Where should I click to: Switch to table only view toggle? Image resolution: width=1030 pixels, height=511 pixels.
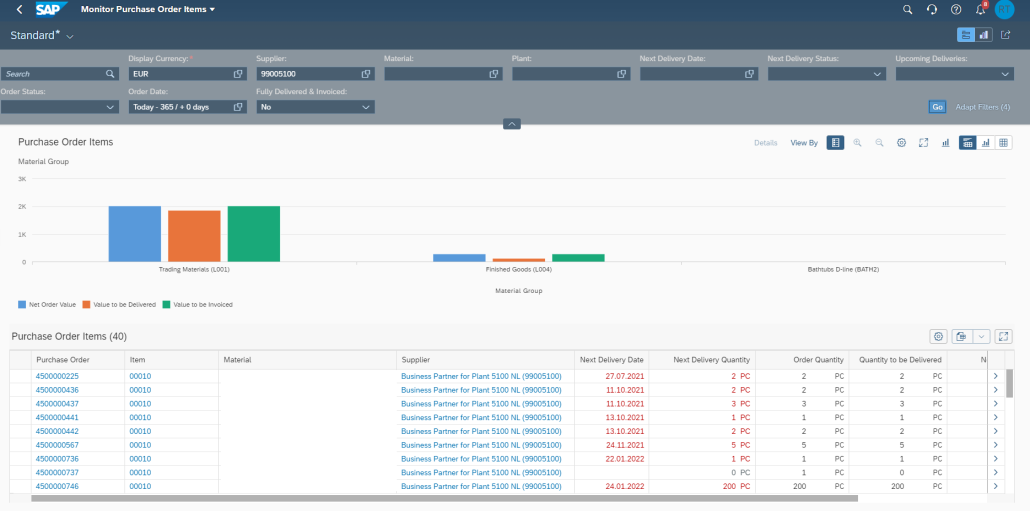pyautogui.click(x=1003, y=143)
